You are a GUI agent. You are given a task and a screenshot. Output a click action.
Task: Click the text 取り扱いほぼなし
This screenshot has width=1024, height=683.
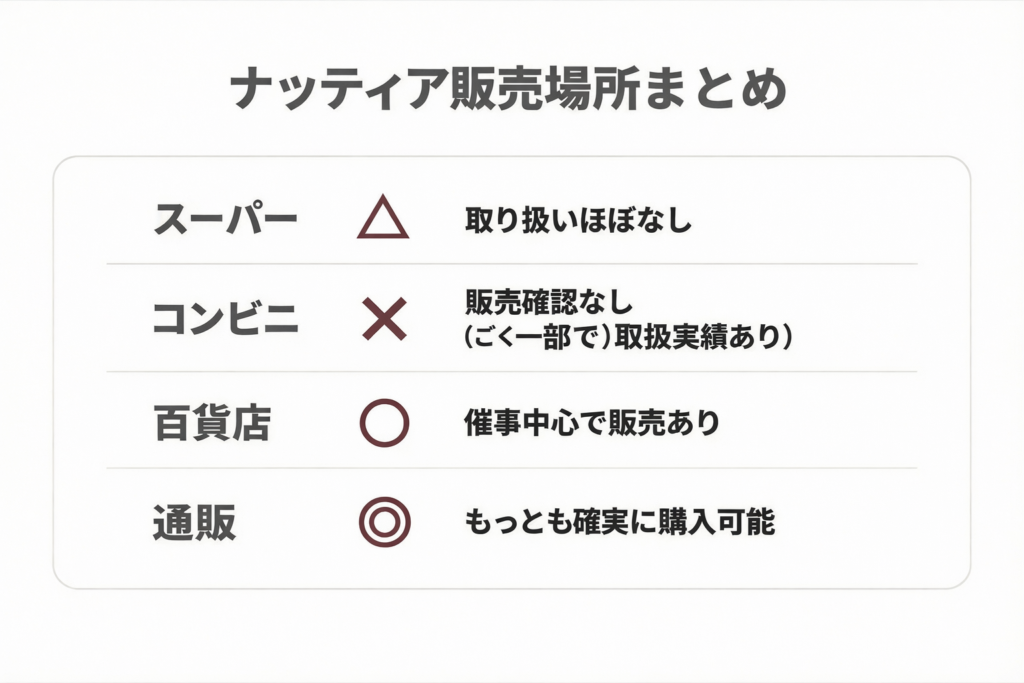tap(578, 221)
